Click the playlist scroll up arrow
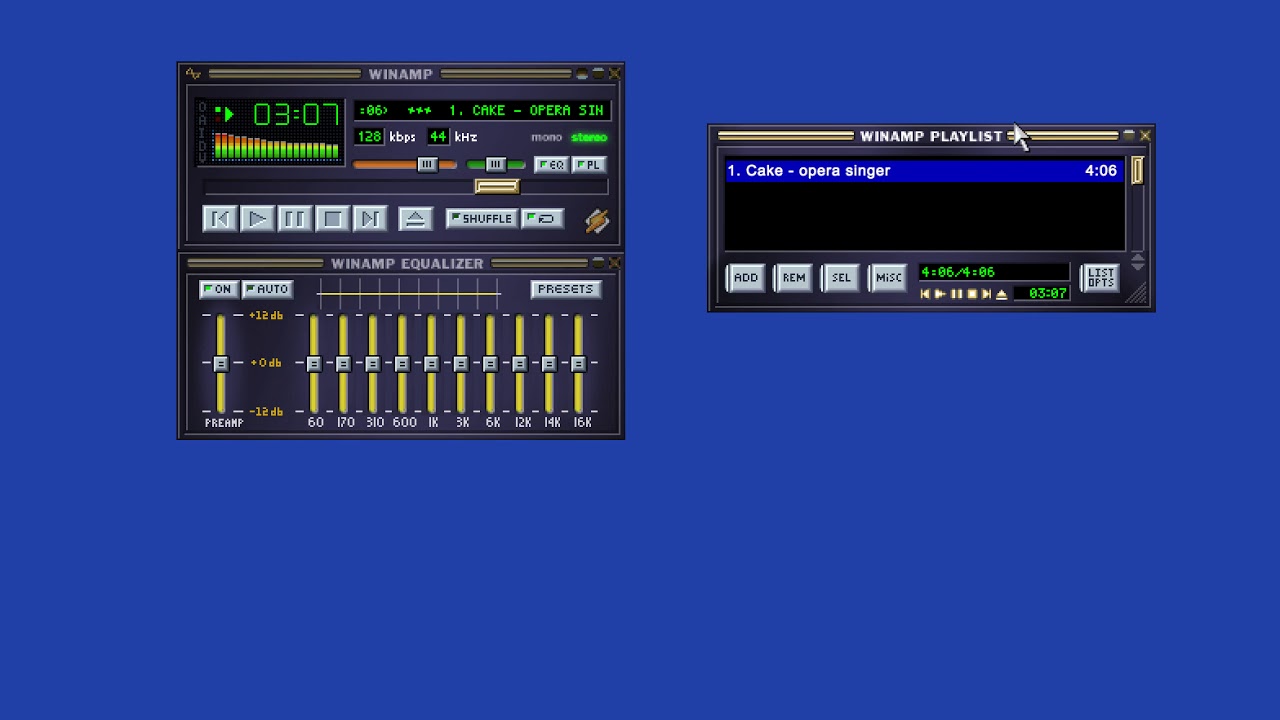Screen dimensions: 1280x720 1137,258
